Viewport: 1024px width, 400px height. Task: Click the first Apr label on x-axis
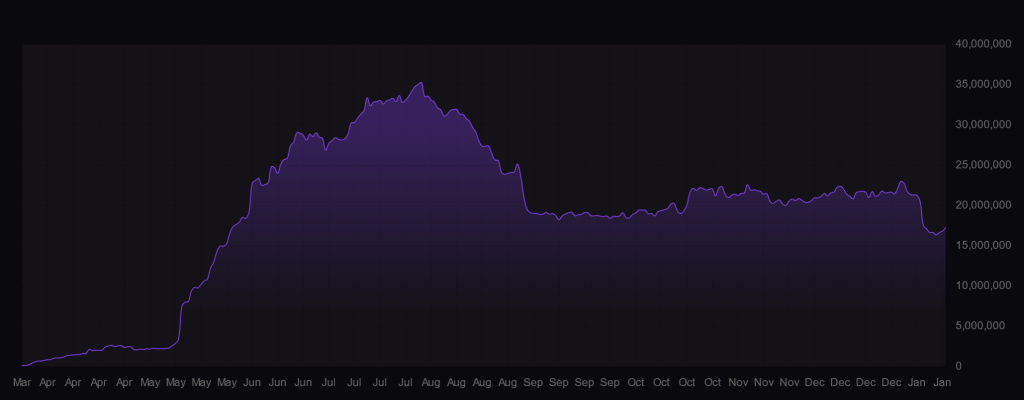(47, 382)
